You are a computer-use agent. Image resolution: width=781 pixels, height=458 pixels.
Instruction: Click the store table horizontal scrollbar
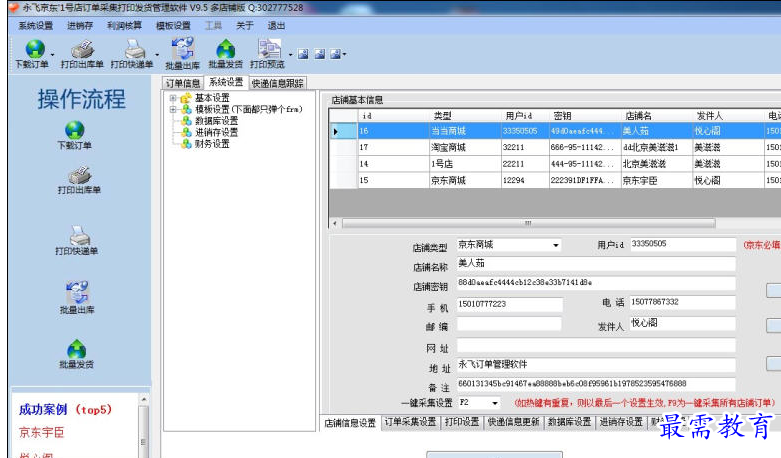(x=528, y=224)
